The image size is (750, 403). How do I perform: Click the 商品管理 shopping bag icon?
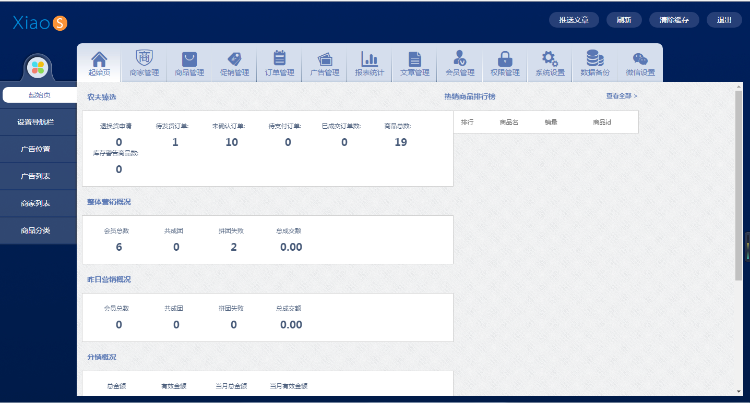tap(189, 62)
